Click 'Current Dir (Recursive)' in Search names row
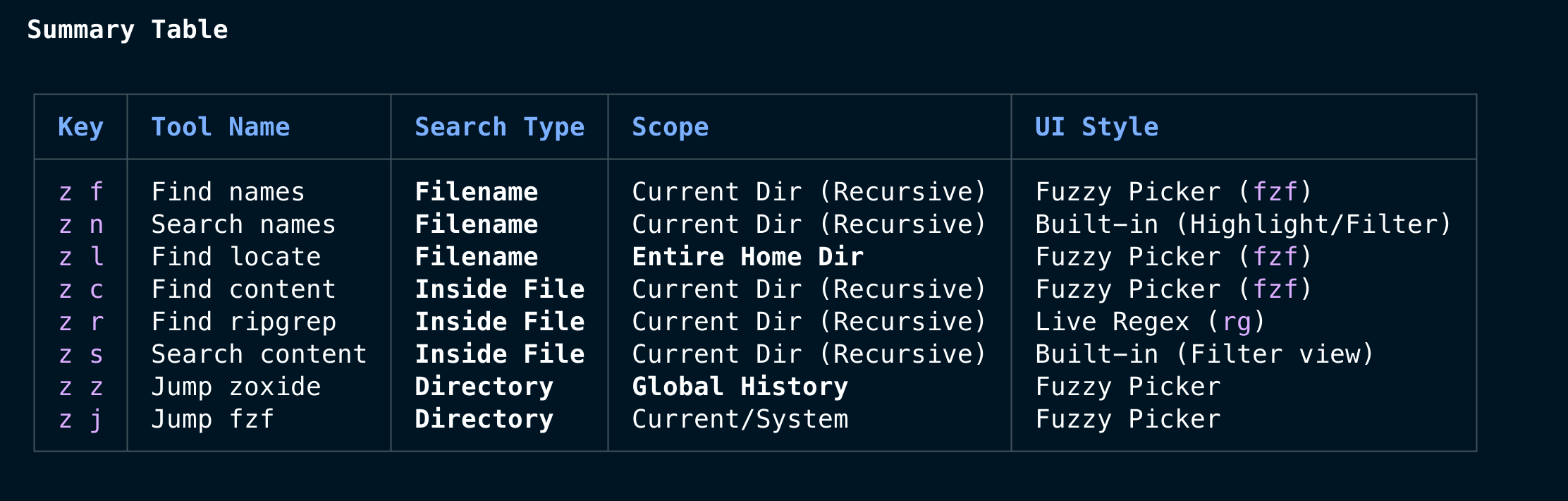The height and width of the screenshot is (501, 1568). click(809, 224)
